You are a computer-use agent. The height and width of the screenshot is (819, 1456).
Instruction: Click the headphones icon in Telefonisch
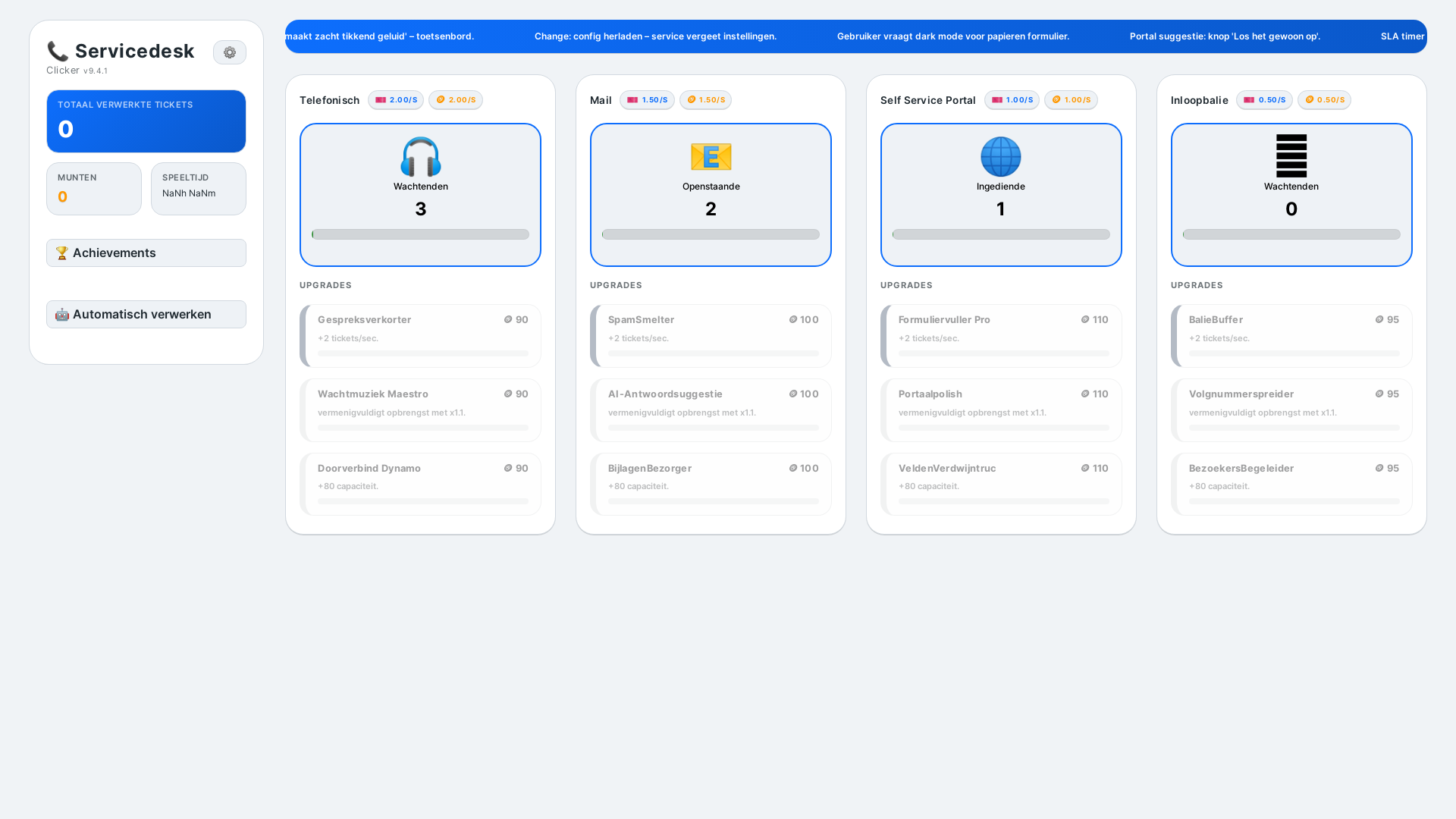420,156
